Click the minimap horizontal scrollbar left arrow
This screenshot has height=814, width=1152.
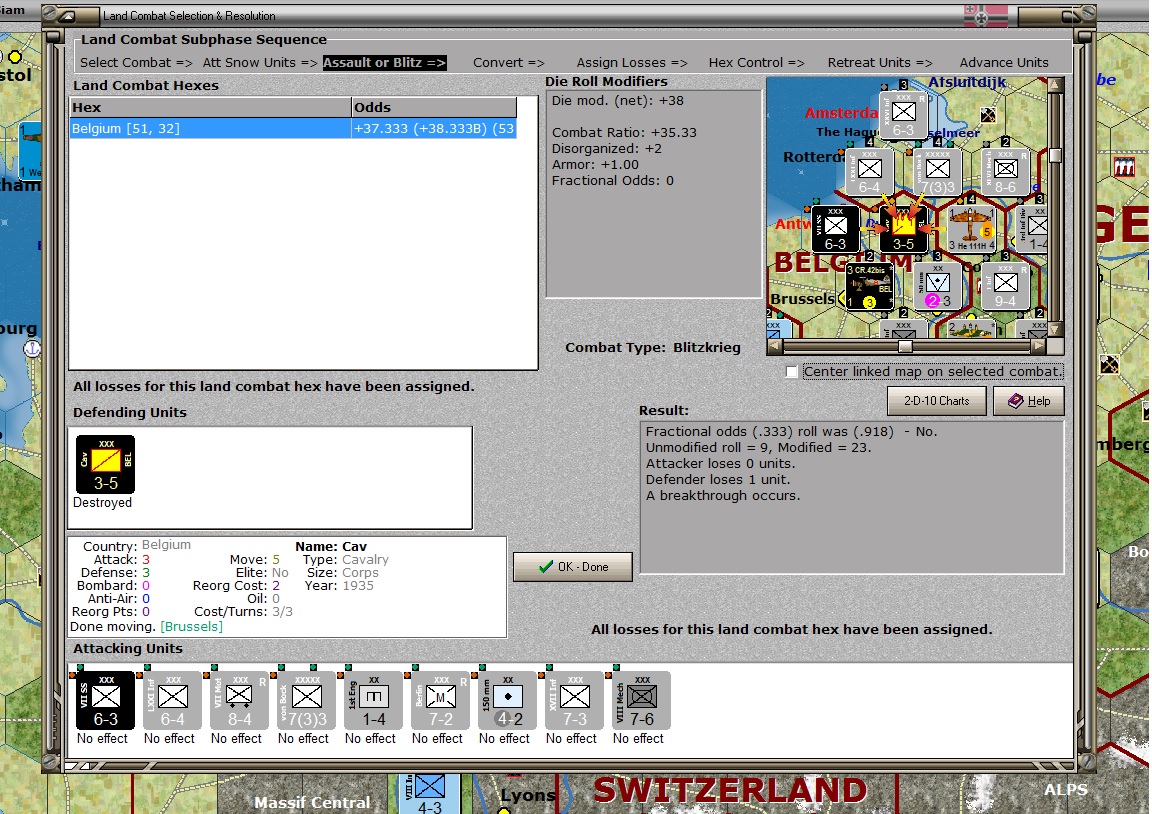coord(774,345)
